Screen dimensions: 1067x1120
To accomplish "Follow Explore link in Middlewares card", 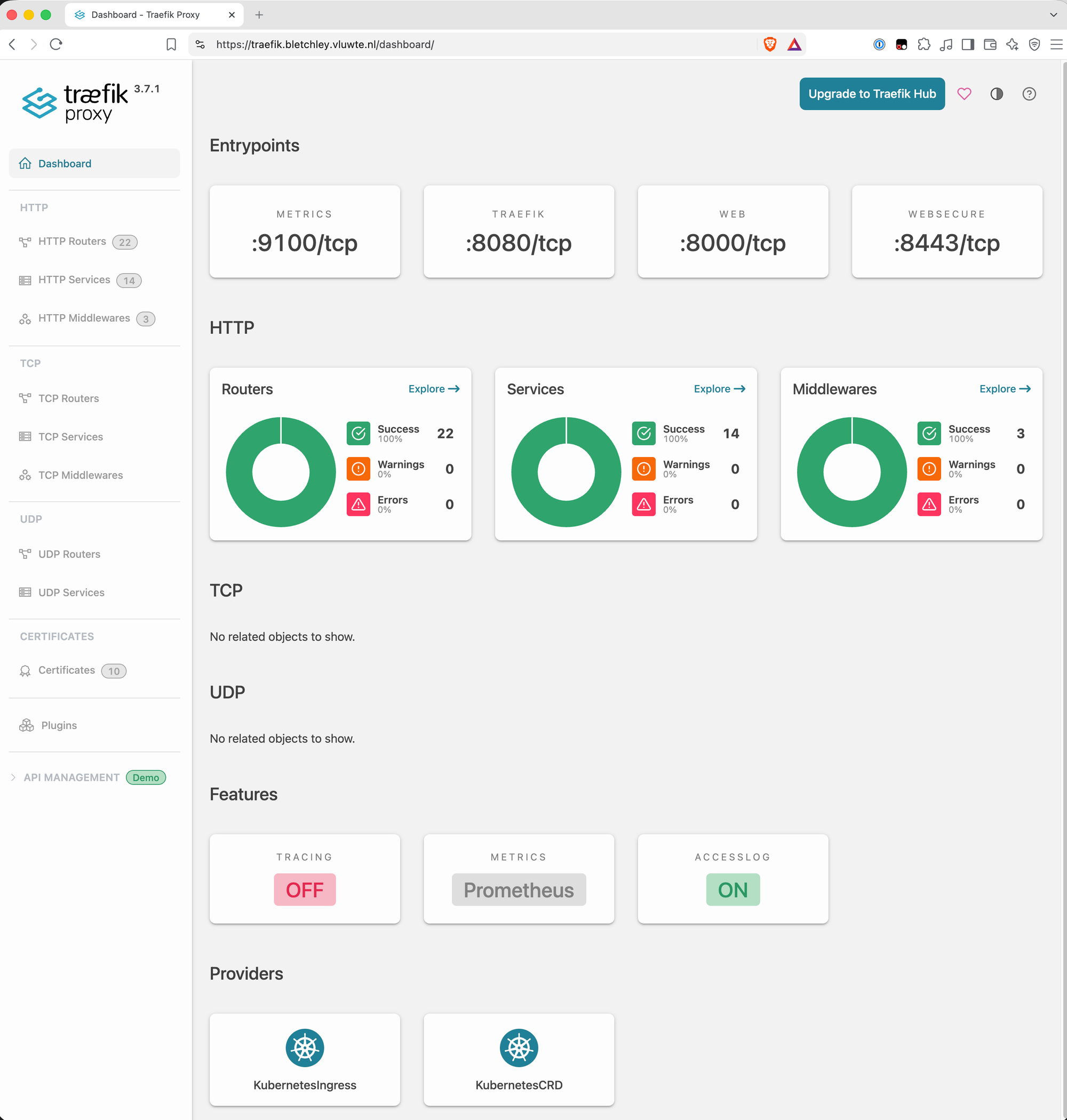I will tap(1005, 389).
